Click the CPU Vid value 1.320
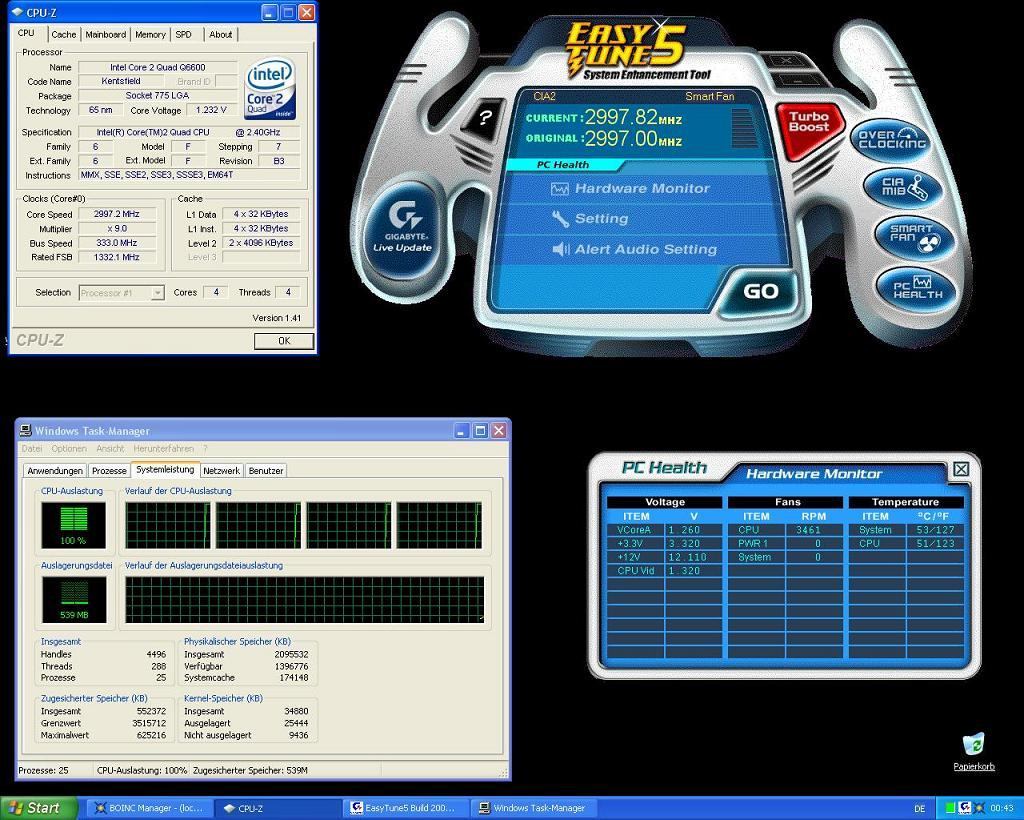The width and height of the screenshot is (1024, 820). (x=684, y=571)
